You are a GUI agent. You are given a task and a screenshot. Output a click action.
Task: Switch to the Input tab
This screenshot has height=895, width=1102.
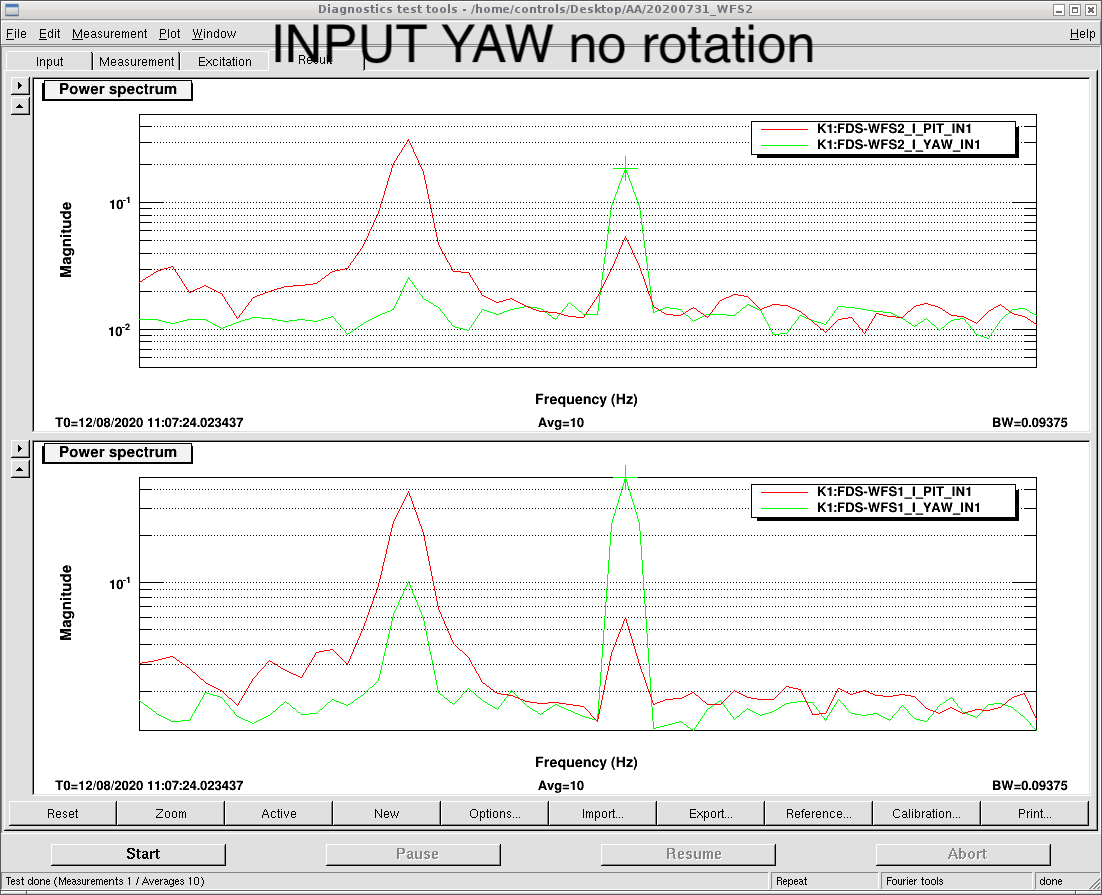click(49, 62)
